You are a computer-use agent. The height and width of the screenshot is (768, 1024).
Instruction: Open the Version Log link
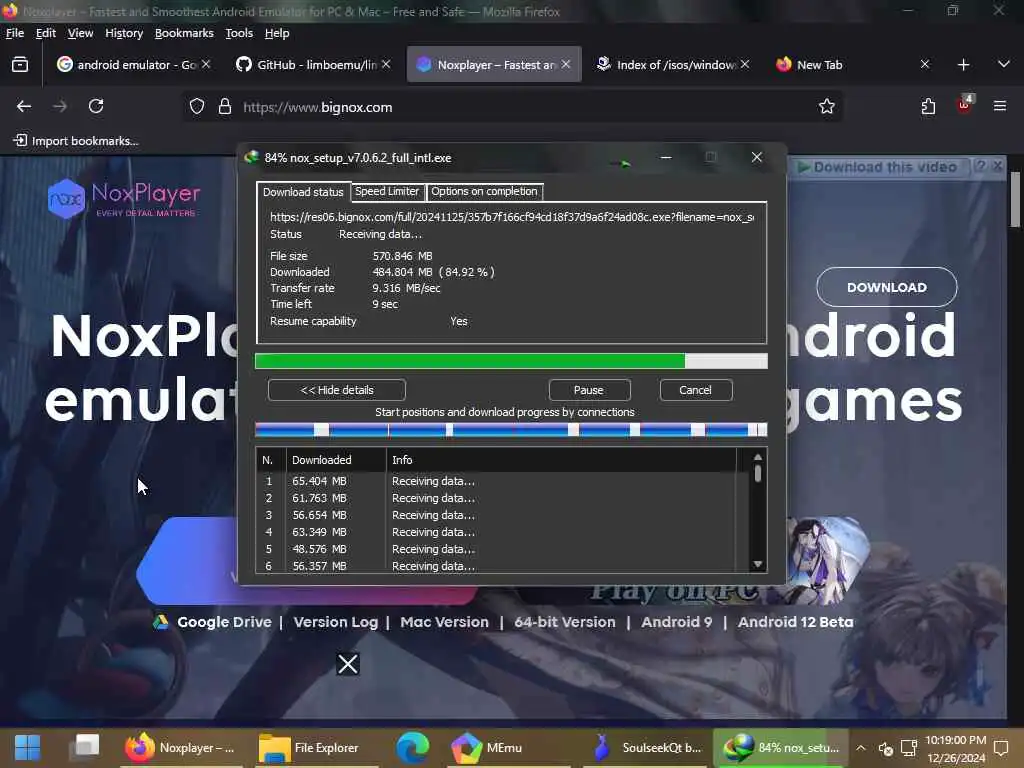336,622
